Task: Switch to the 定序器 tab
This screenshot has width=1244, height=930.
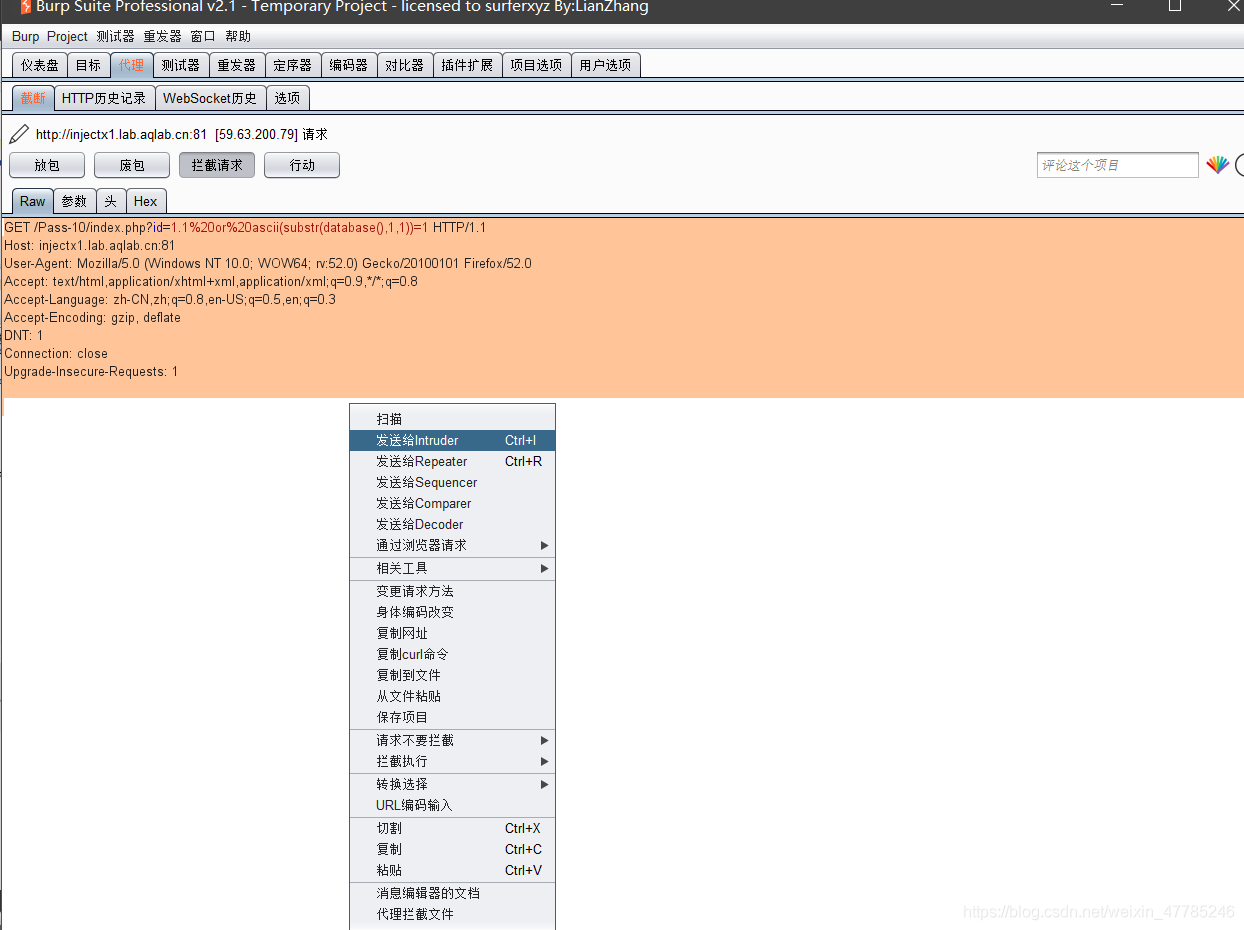Action: 292,65
